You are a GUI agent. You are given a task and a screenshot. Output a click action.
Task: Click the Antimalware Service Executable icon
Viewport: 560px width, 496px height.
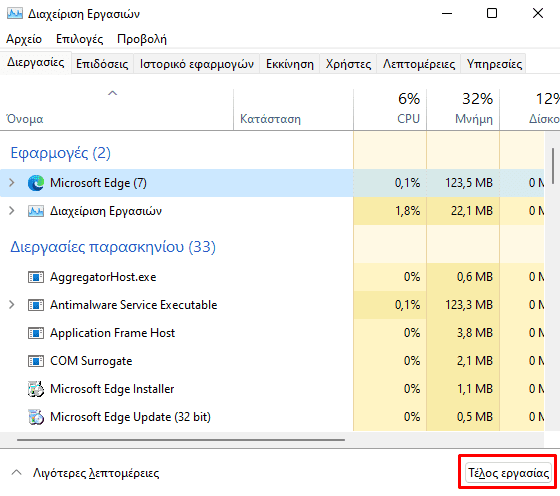click(x=36, y=305)
